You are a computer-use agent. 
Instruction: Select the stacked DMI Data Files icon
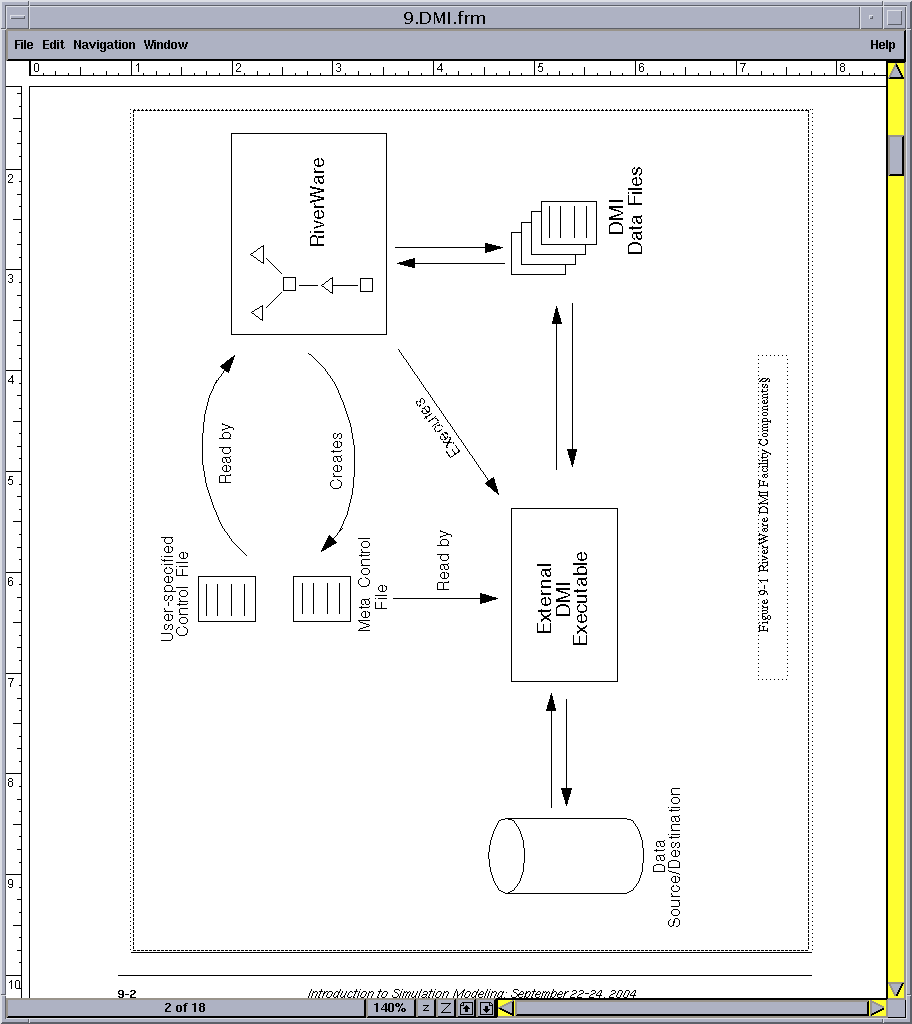(554, 238)
